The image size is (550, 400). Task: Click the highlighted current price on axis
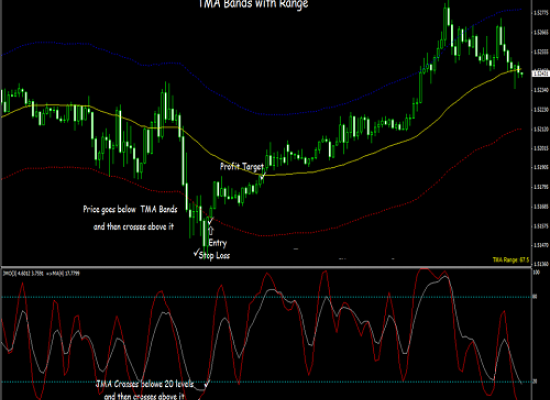(540, 74)
